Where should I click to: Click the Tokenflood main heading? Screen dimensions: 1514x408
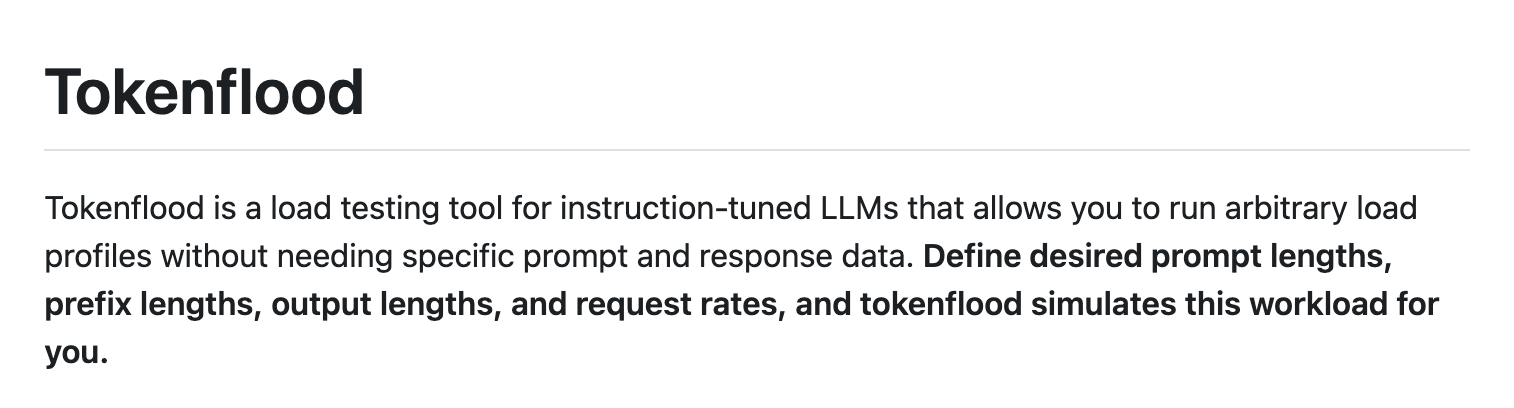pyautogui.click(x=204, y=92)
